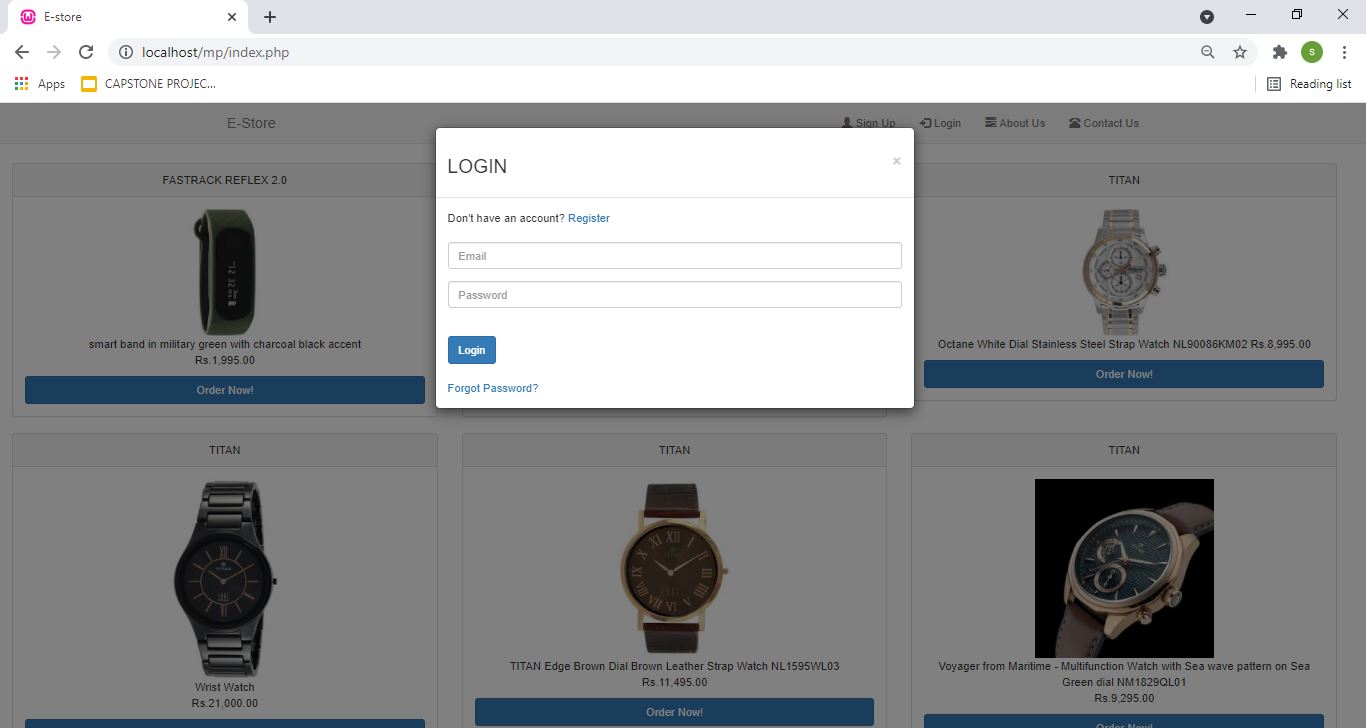Open Chrome's three-dot menu
Viewport: 1366px width, 728px height.
(1344, 52)
